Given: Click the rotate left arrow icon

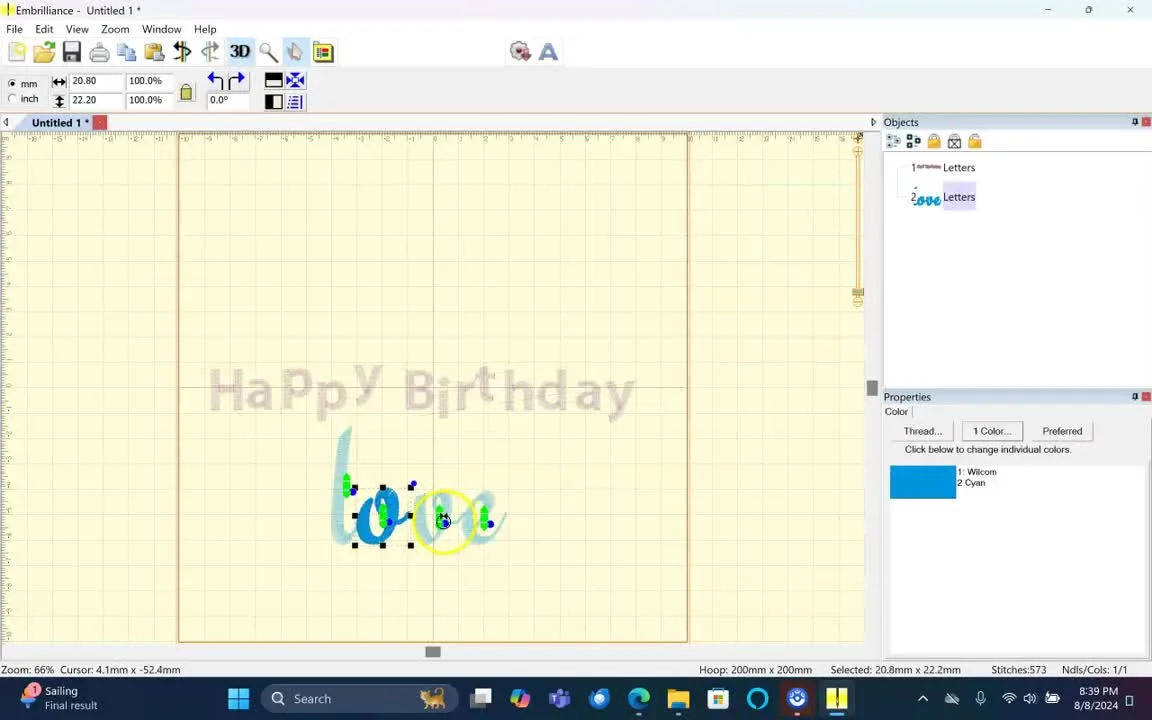Looking at the screenshot, I should click(215, 80).
